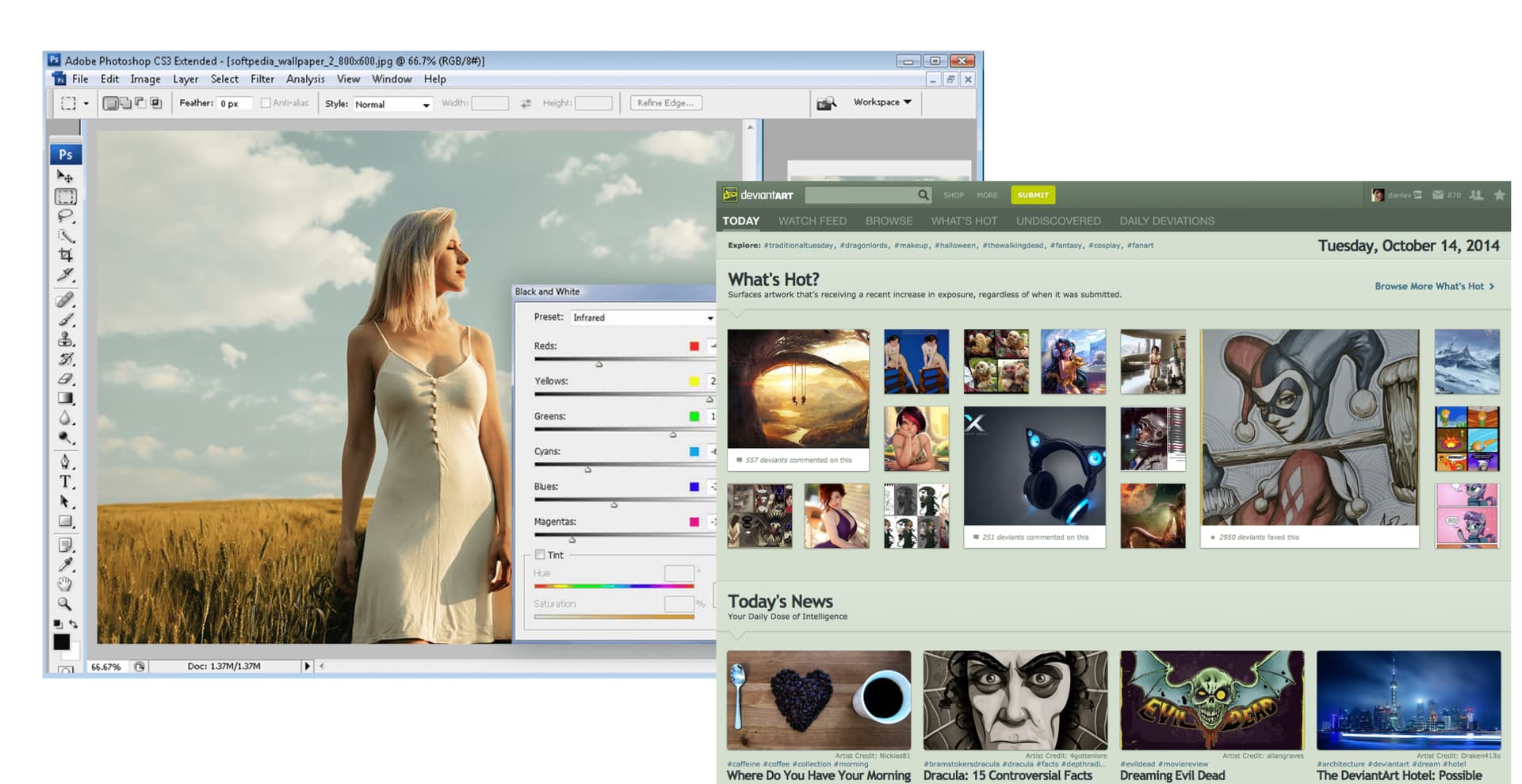Image resolution: width=1522 pixels, height=784 pixels.
Task: Choose the Pen tool
Action: pos(65,461)
